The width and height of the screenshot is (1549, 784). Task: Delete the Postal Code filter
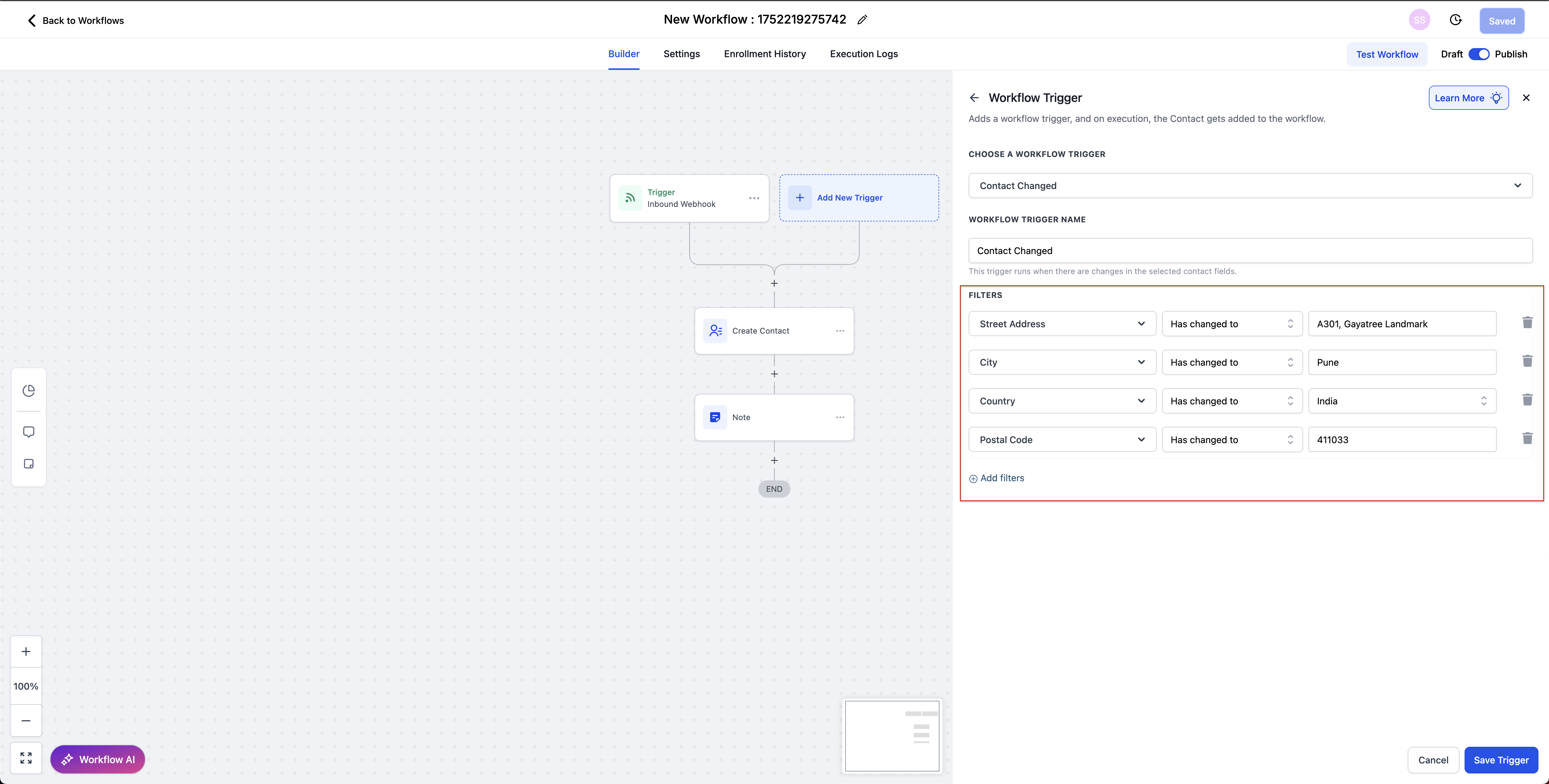(x=1527, y=438)
